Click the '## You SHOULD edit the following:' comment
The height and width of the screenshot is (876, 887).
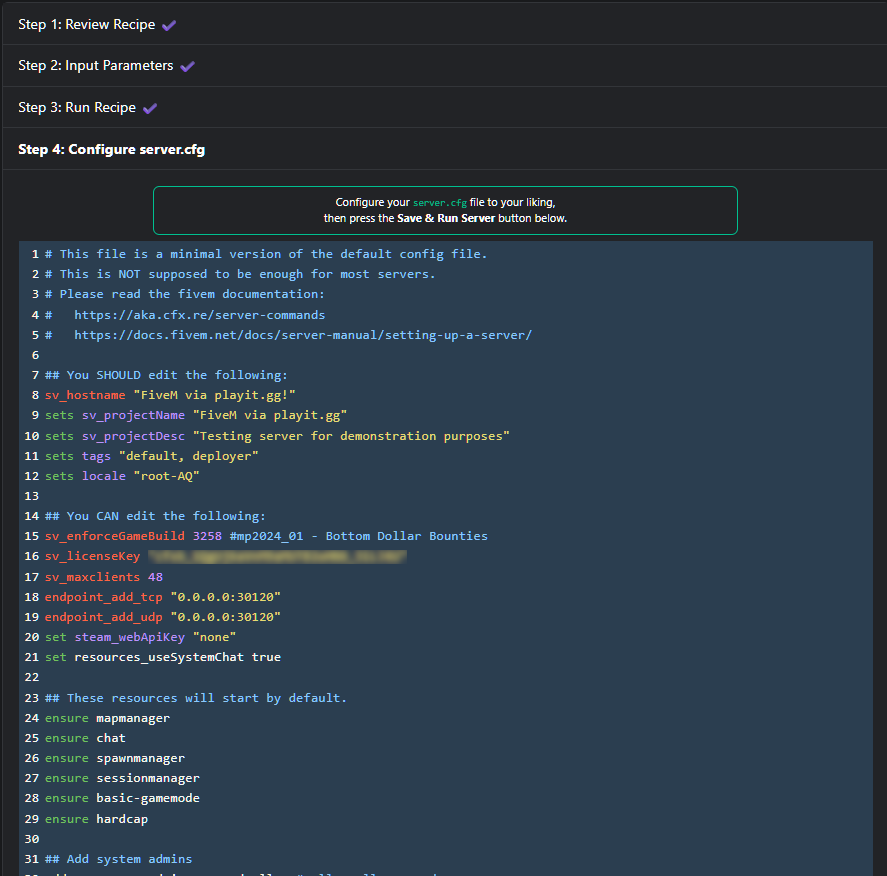click(166, 375)
